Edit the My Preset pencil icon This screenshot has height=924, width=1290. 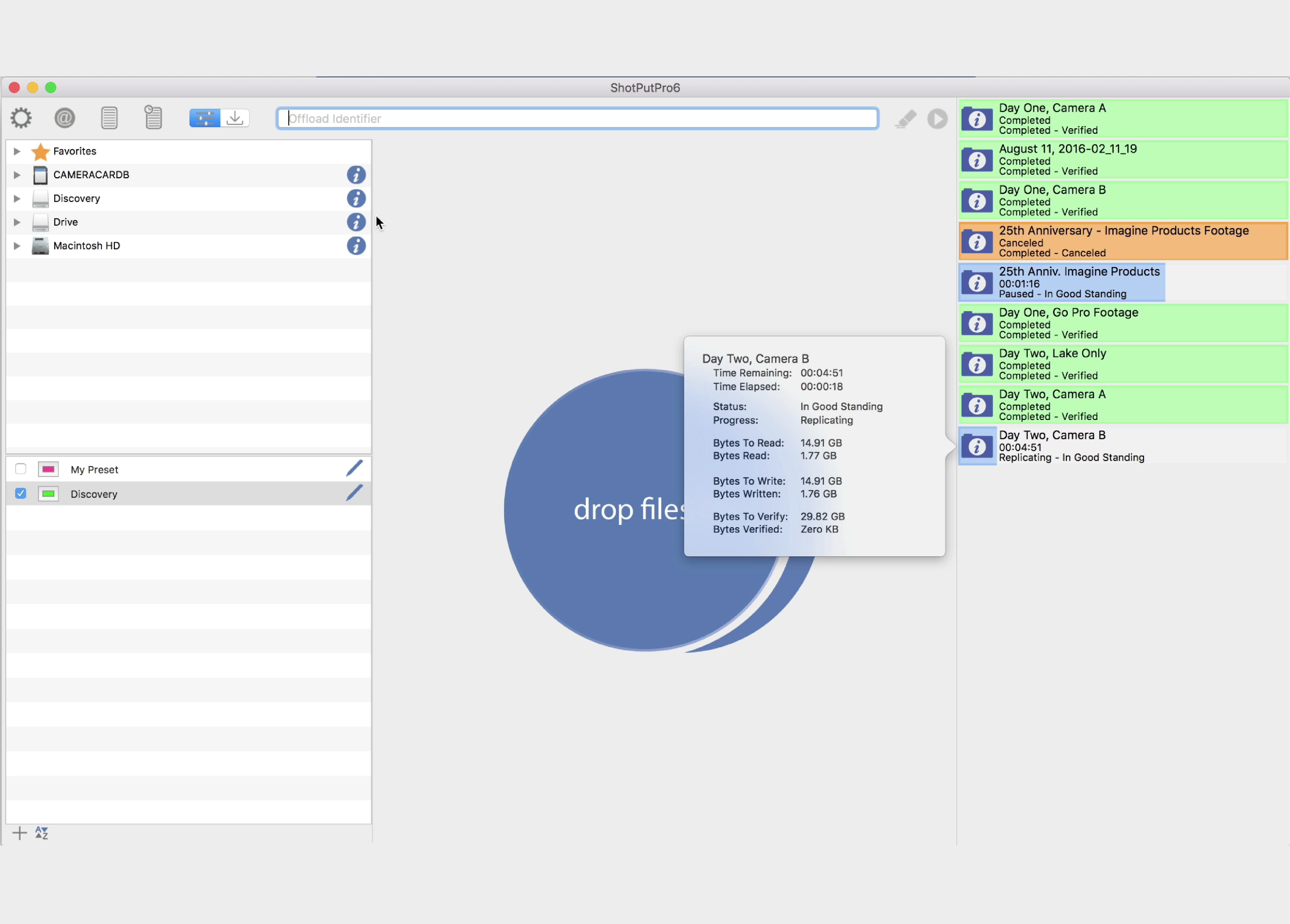click(354, 468)
